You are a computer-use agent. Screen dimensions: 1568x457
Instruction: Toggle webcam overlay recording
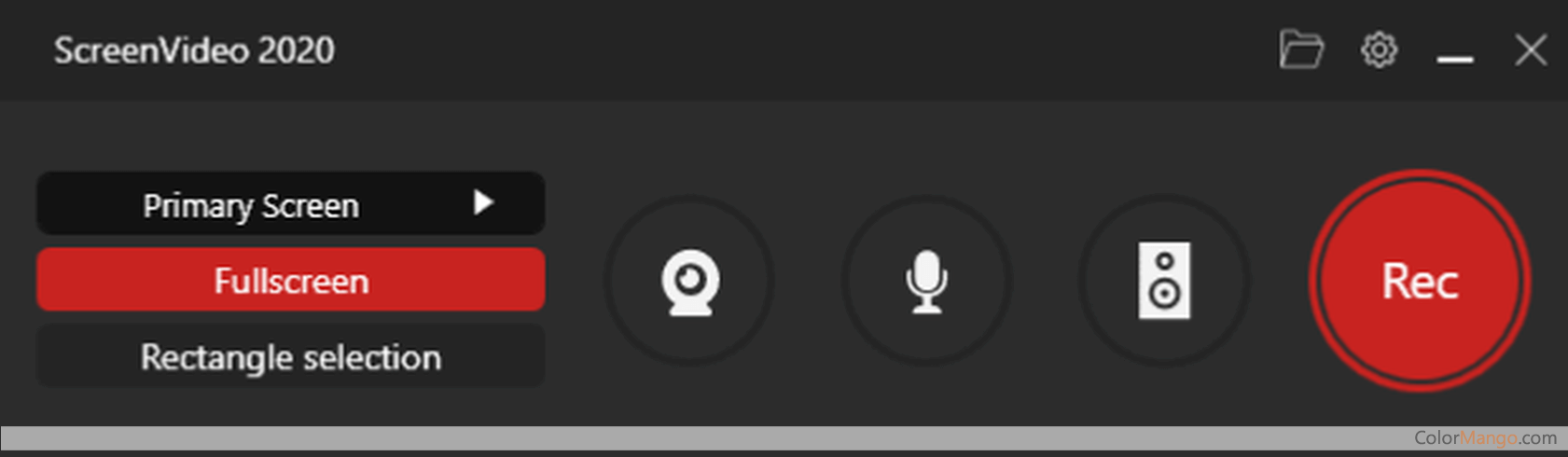[690, 281]
